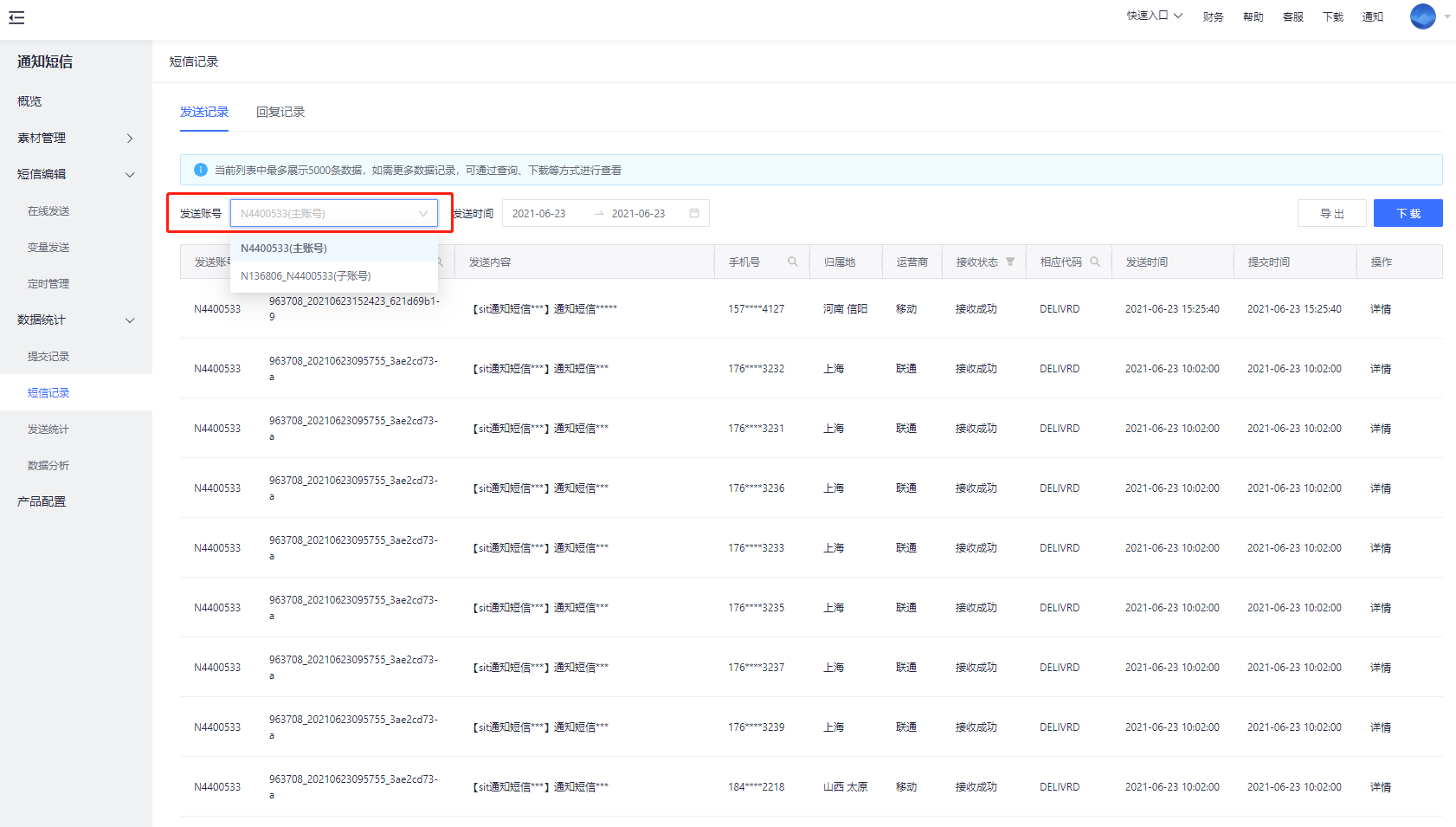Screen dimensions: 1456x827
Task: Click the end date field of the range
Action: (639, 213)
